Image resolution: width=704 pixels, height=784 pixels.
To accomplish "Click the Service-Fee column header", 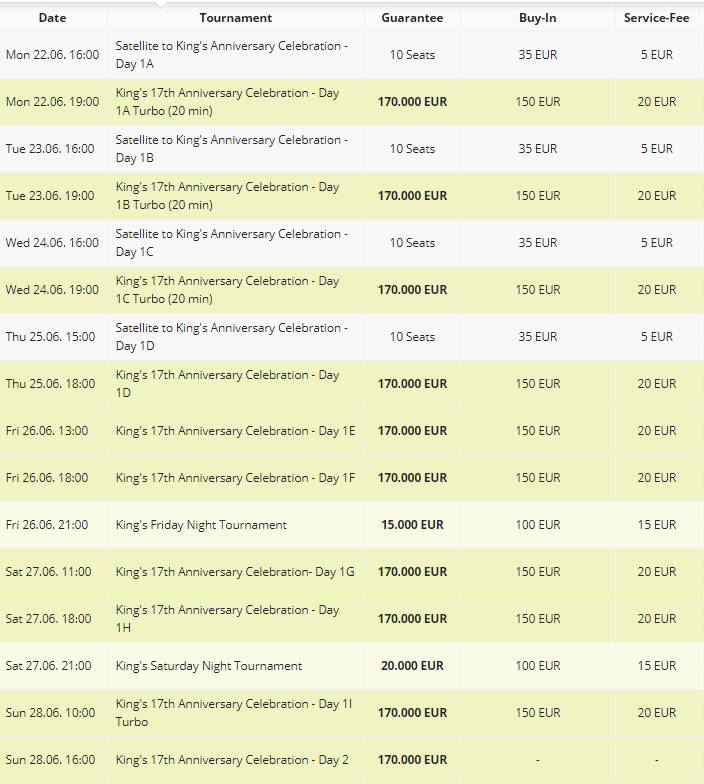I will (656, 18).
